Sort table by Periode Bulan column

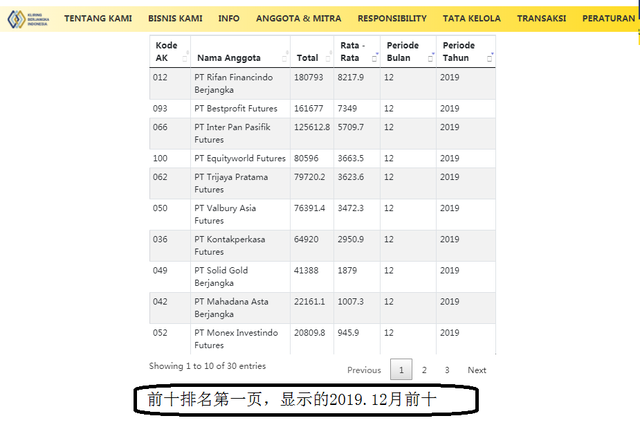coord(408,51)
